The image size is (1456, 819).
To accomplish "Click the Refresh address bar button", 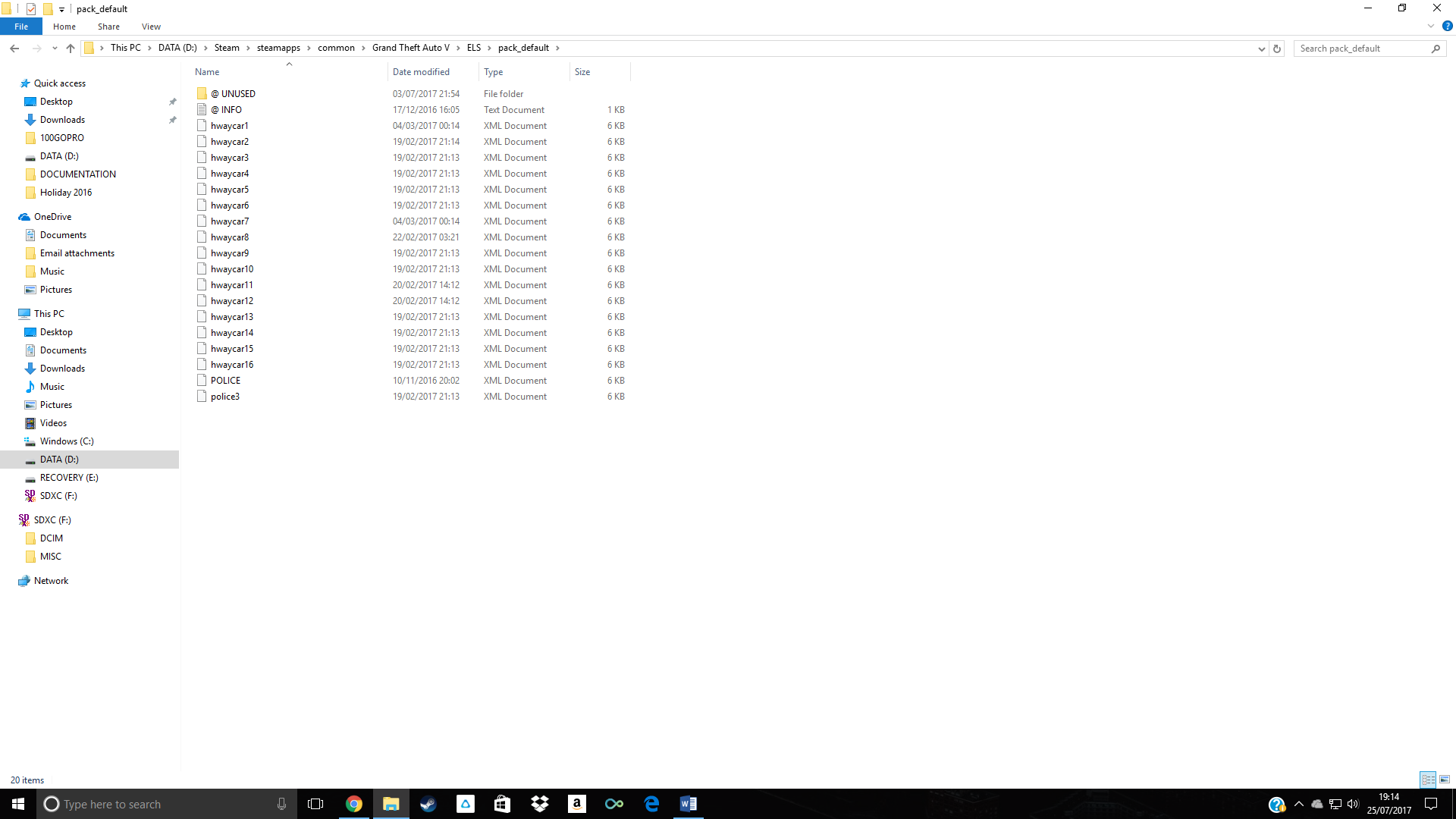I will [1277, 49].
